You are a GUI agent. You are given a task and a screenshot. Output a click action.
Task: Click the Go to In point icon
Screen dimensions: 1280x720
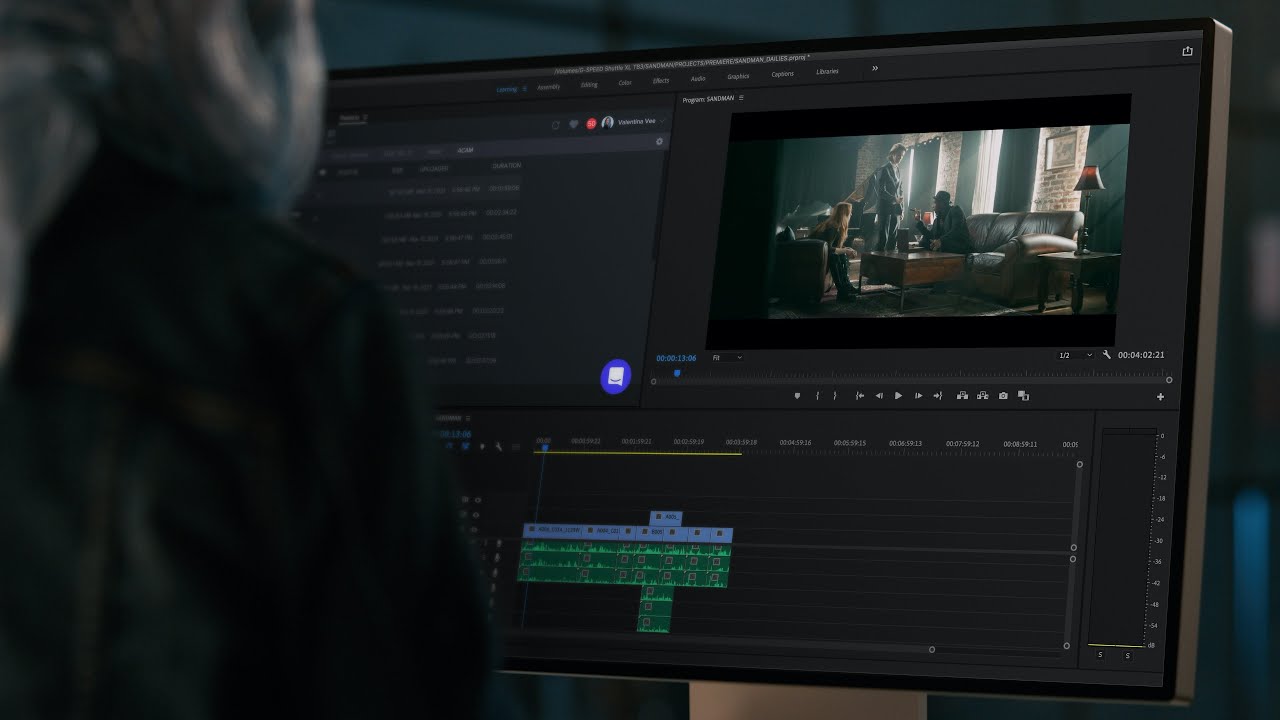(x=859, y=396)
